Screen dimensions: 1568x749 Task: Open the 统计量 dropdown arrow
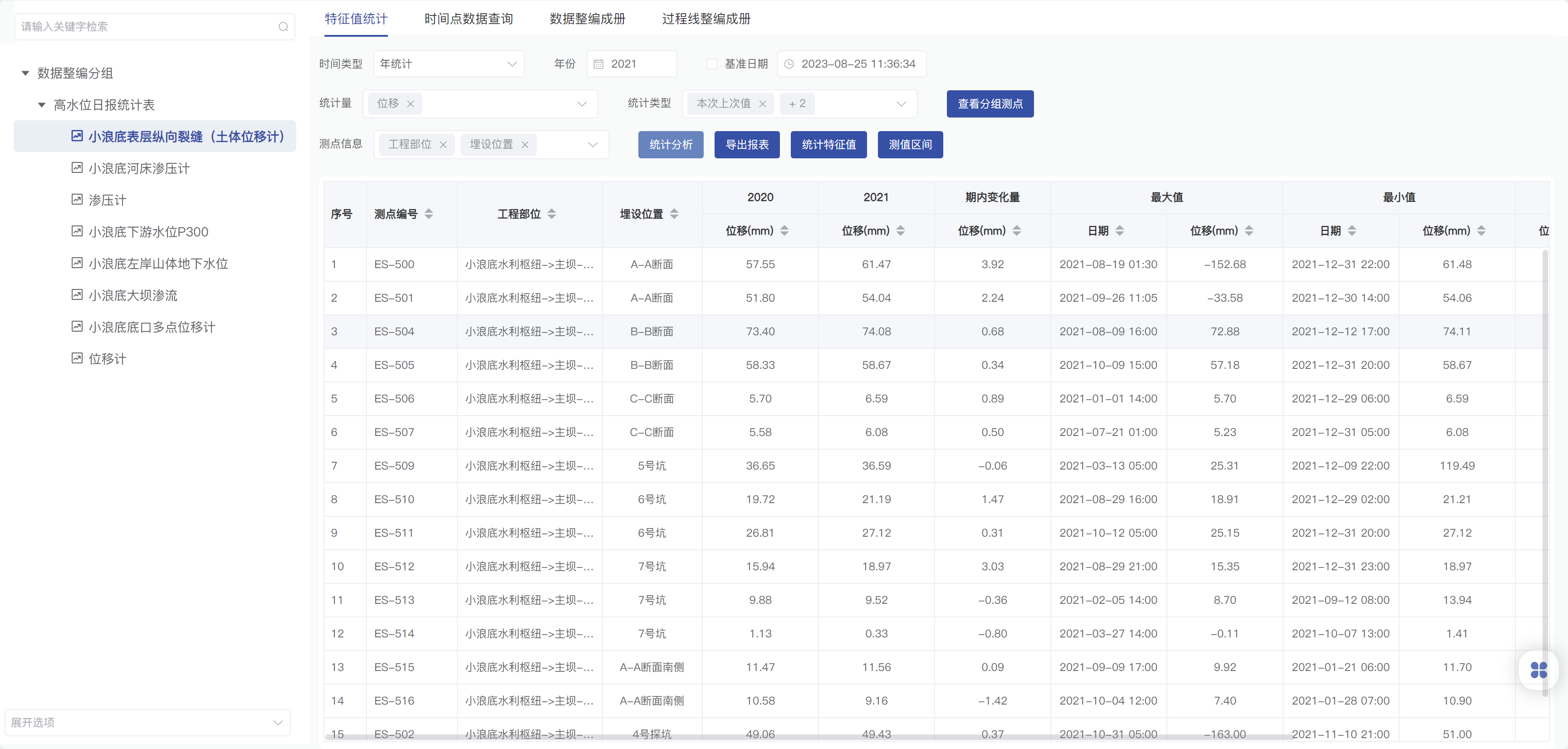(x=581, y=104)
